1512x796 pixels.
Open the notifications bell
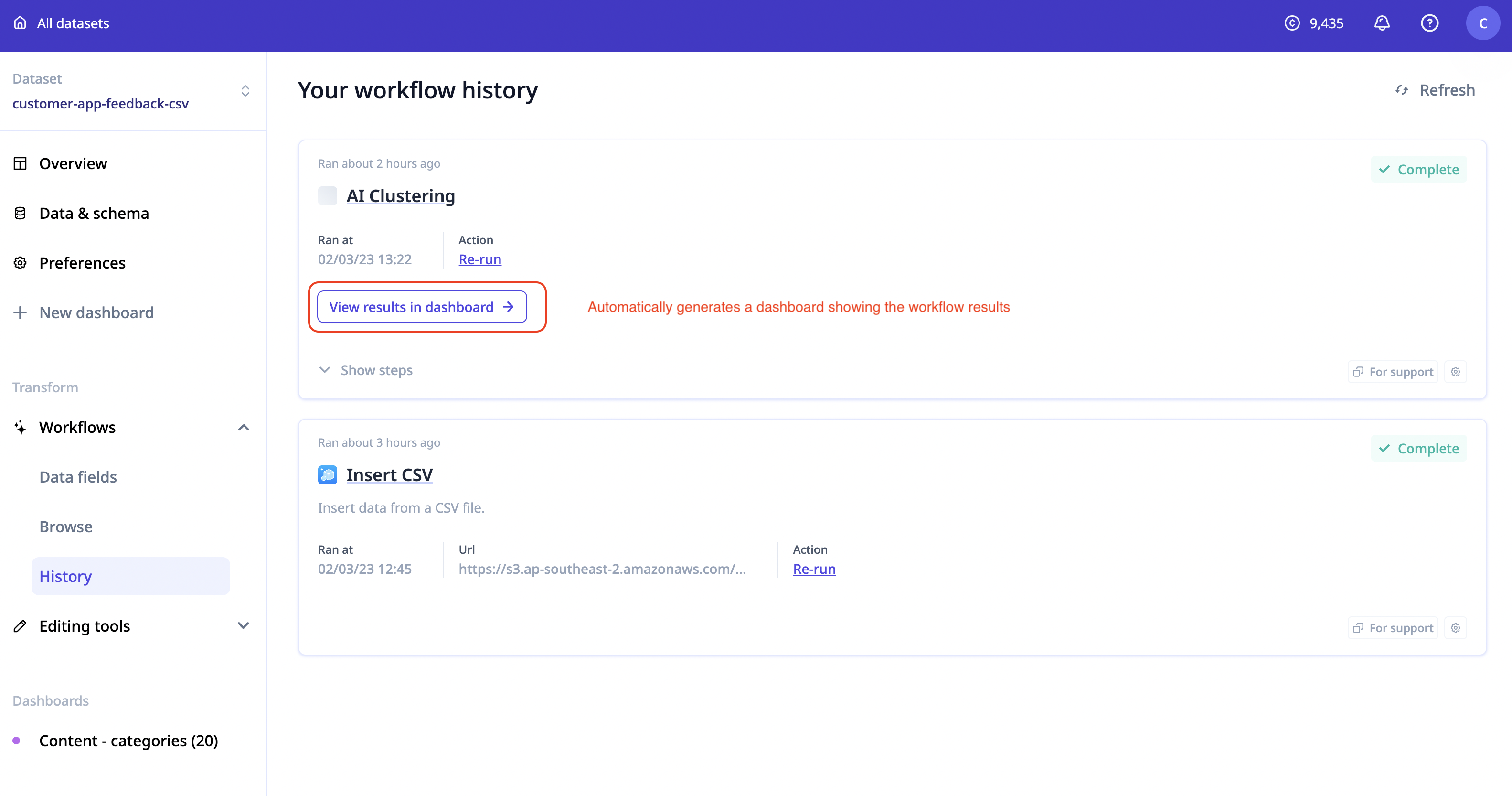pos(1382,23)
